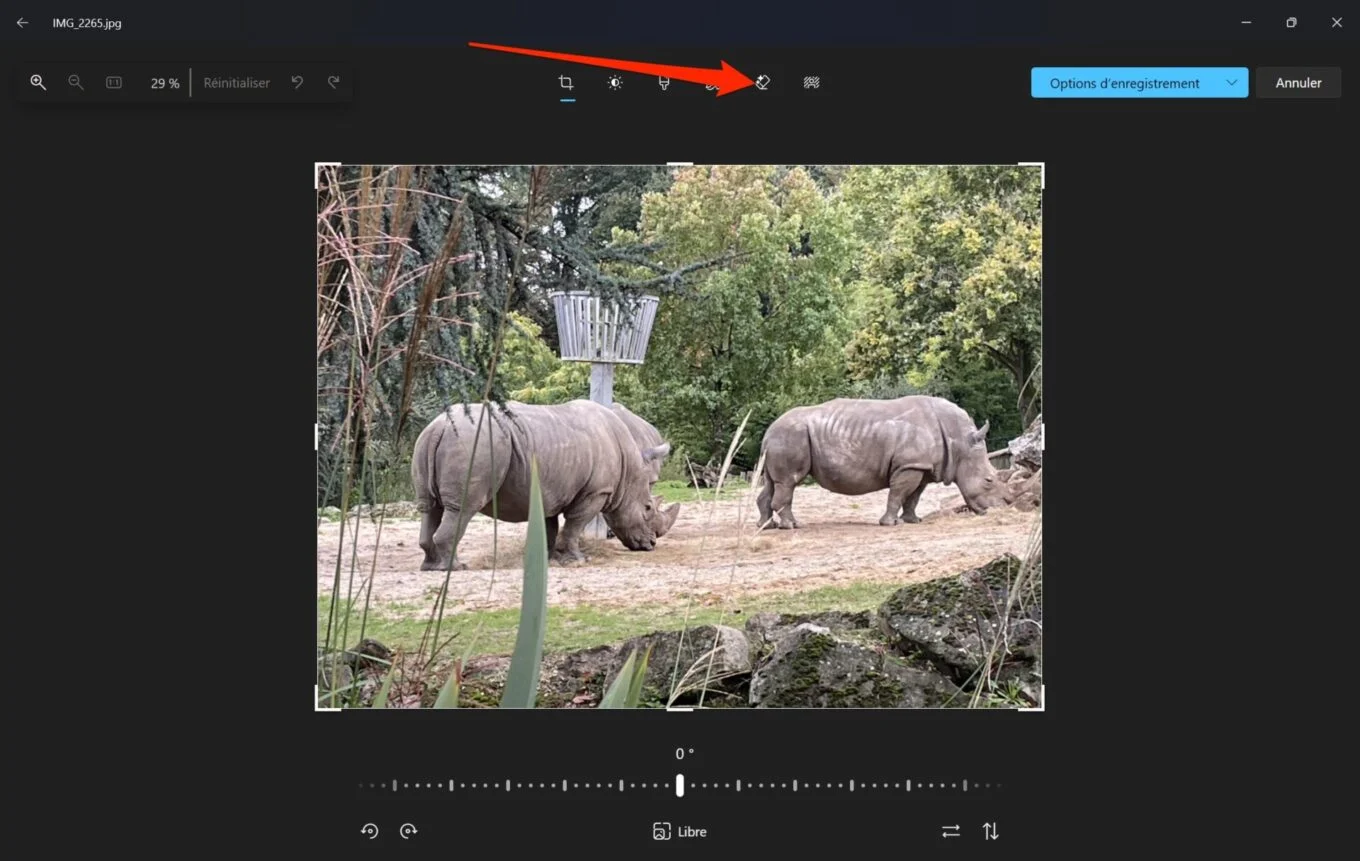This screenshot has width=1360, height=861.
Task: Open the generative erase tool
Action: (x=762, y=83)
